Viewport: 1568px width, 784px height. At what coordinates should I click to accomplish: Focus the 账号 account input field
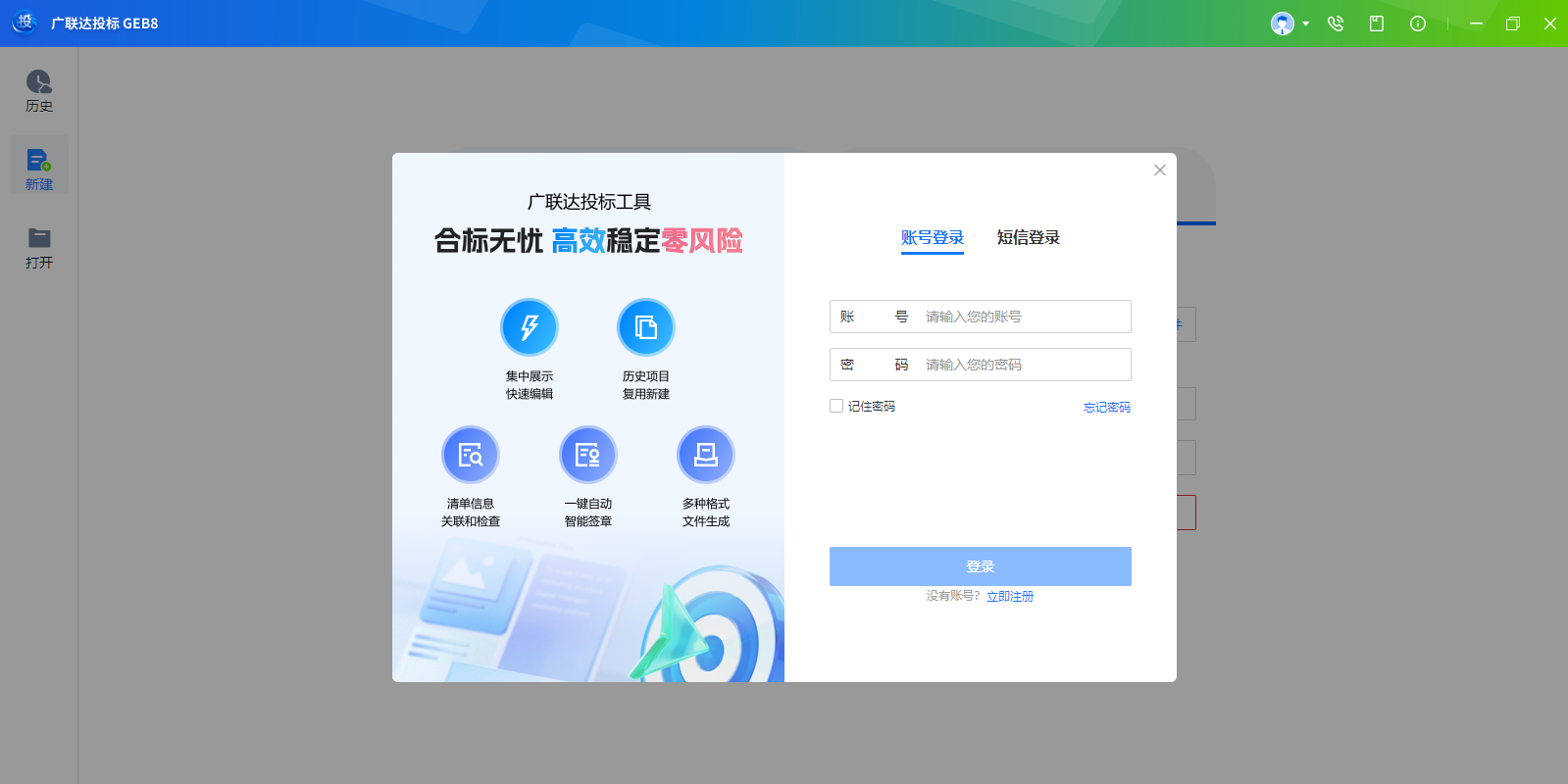point(1020,317)
